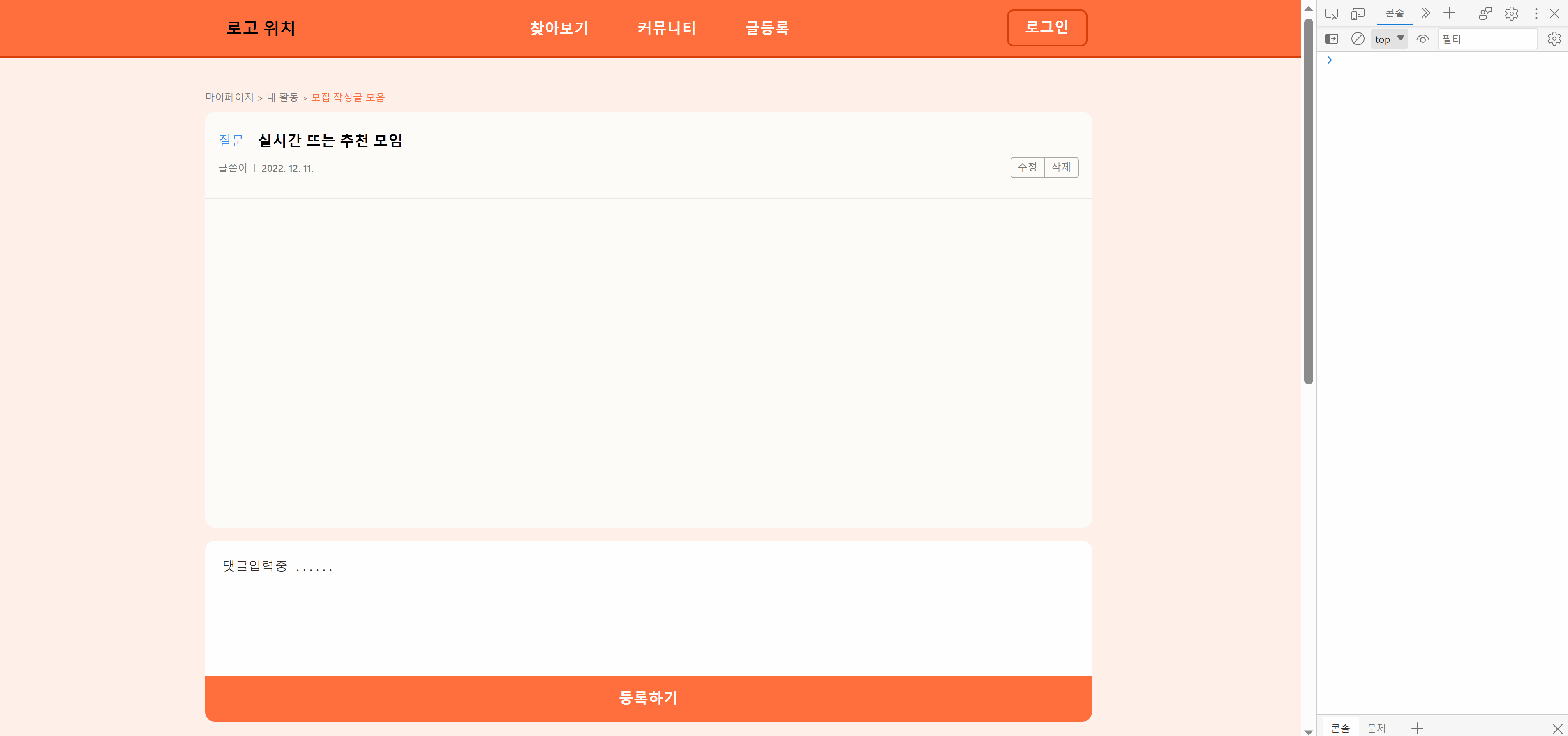This screenshot has width=1568, height=736.
Task: Click the 등록하기 submit button
Action: coord(648,698)
